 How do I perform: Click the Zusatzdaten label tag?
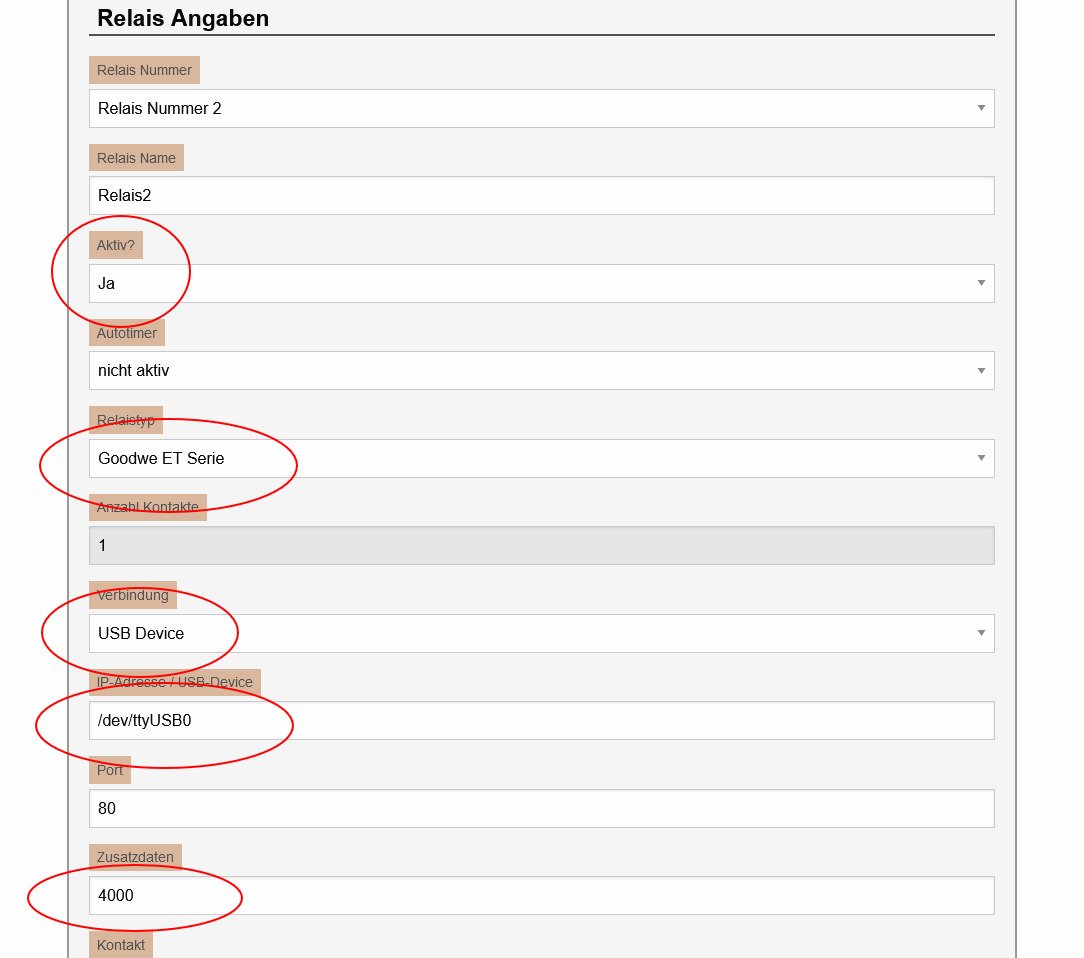[x=135, y=857]
